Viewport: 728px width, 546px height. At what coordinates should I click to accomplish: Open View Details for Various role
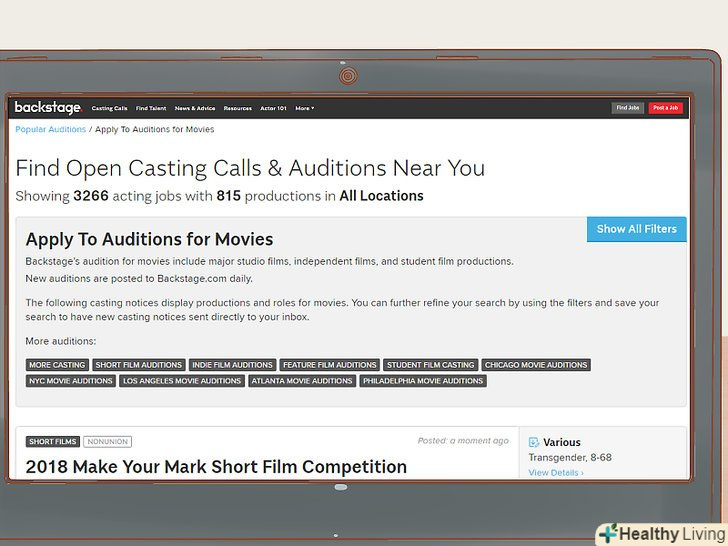click(556, 472)
